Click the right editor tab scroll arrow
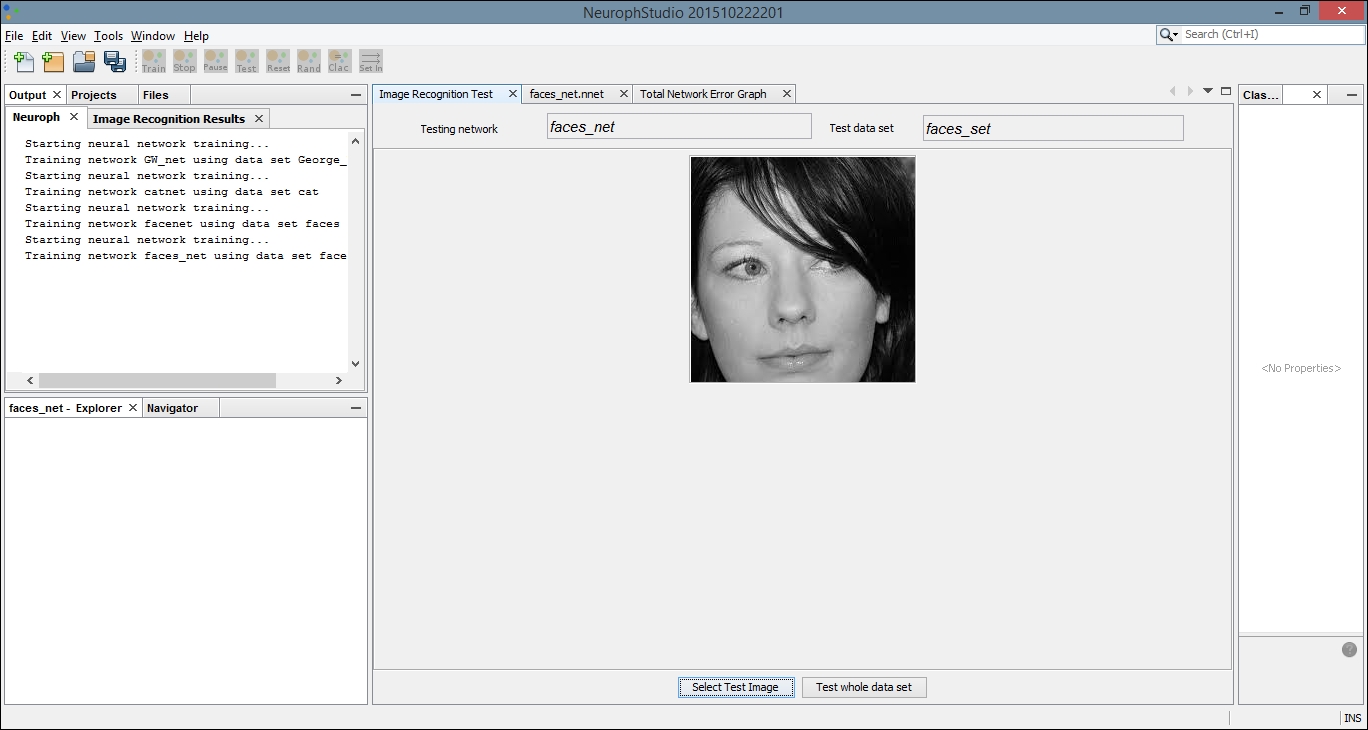 [1190, 91]
